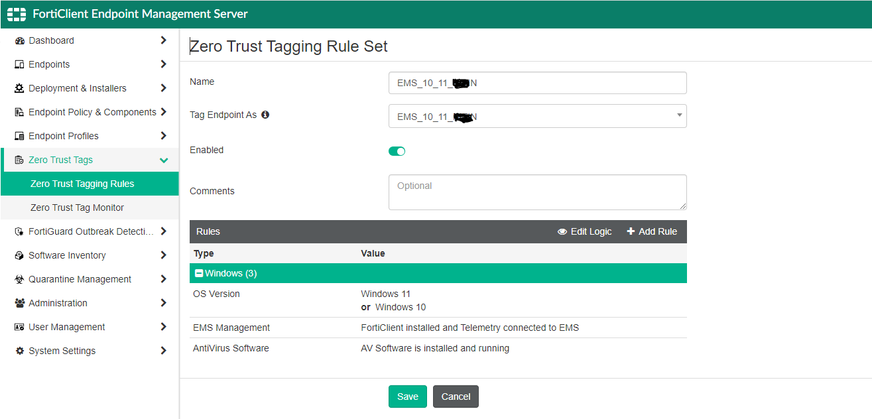This screenshot has width=872, height=419.
Task: Expand the Administration menu chevron
Action: click(163, 303)
